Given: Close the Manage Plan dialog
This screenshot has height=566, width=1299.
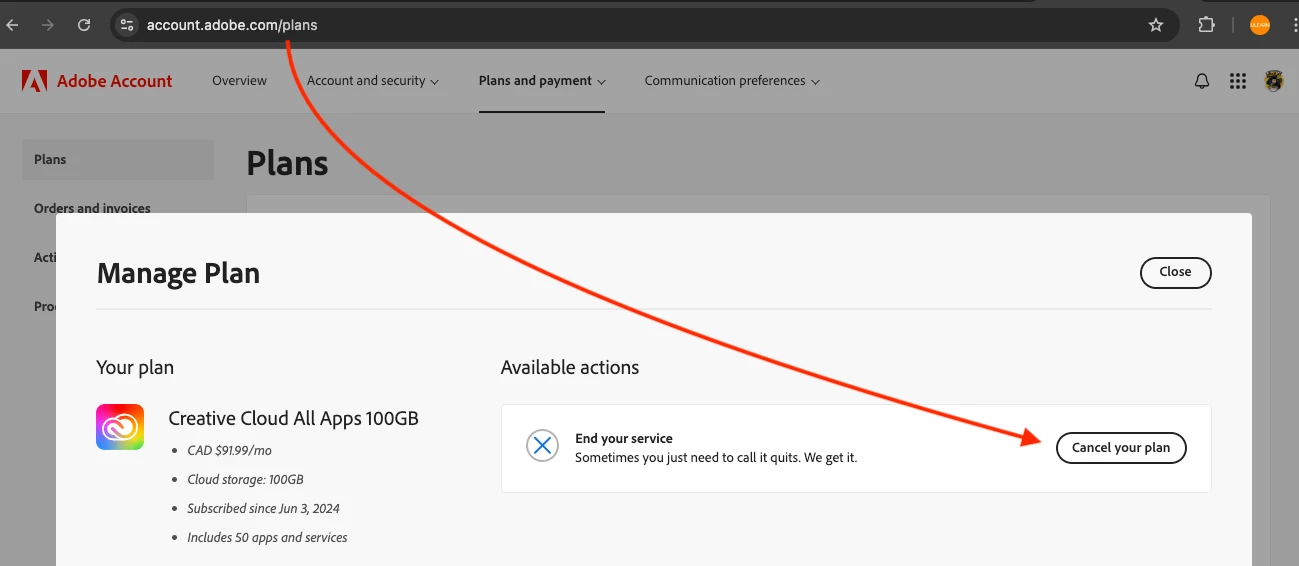Looking at the screenshot, I should click(1175, 272).
